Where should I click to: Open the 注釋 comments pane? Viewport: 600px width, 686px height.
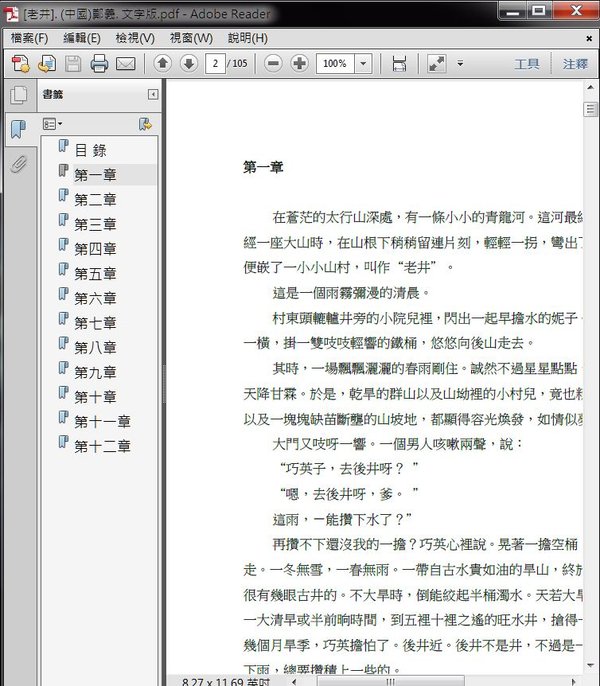[x=575, y=64]
